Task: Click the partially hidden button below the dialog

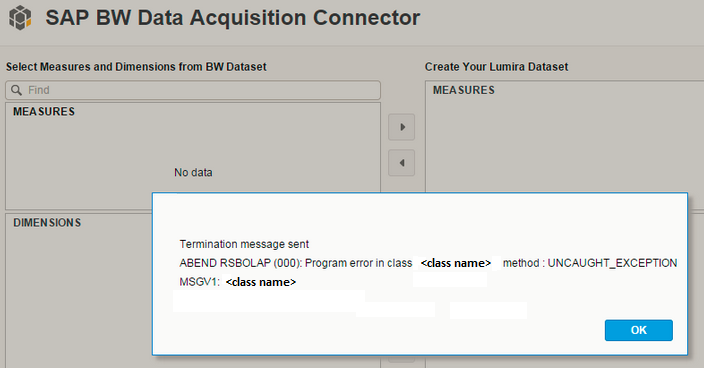Action: (401, 359)
